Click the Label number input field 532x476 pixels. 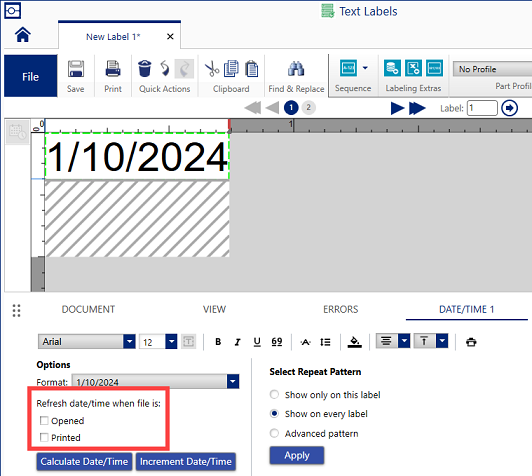[482, 108]
